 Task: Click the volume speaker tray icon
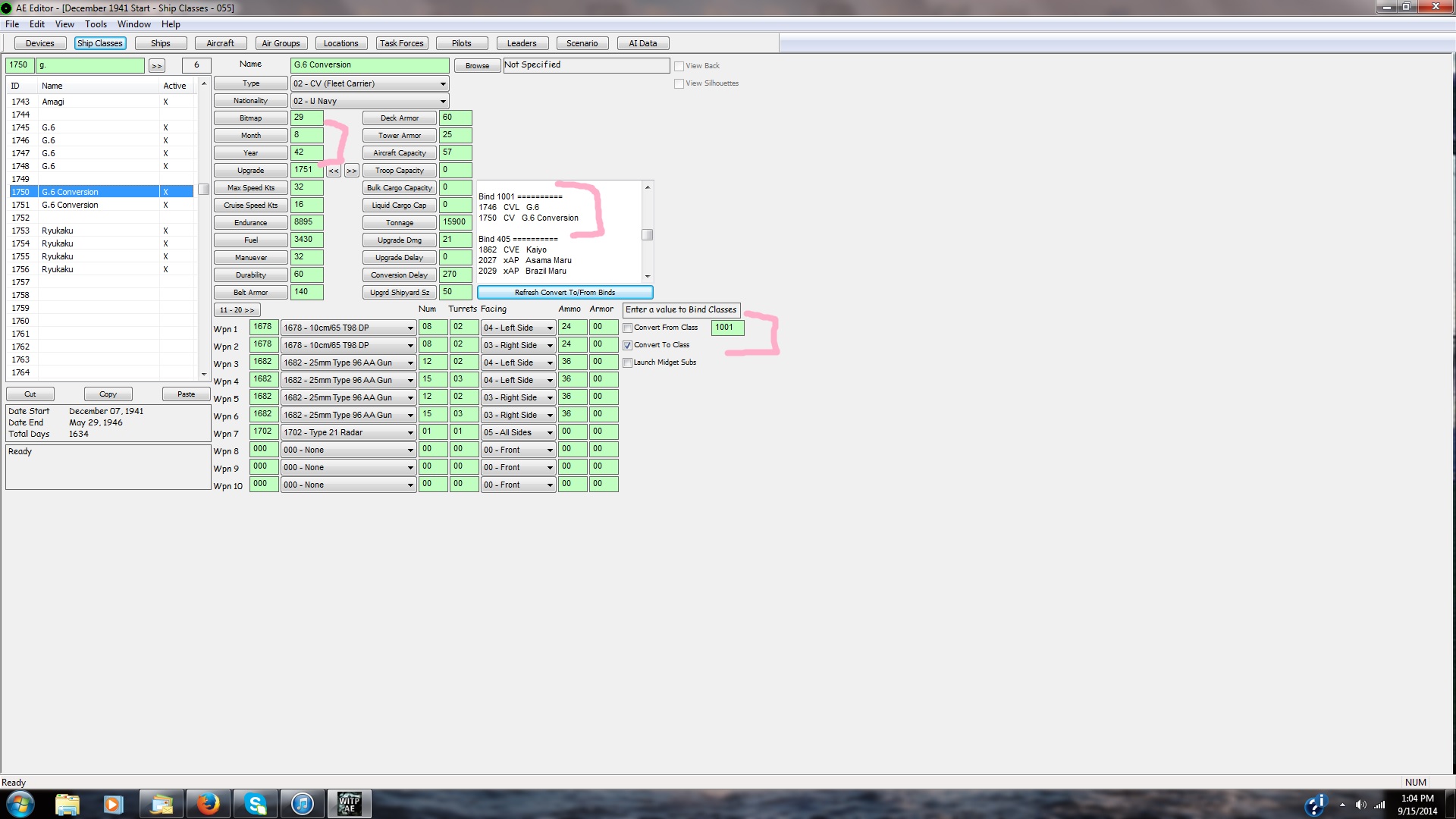click(1360, 805)
